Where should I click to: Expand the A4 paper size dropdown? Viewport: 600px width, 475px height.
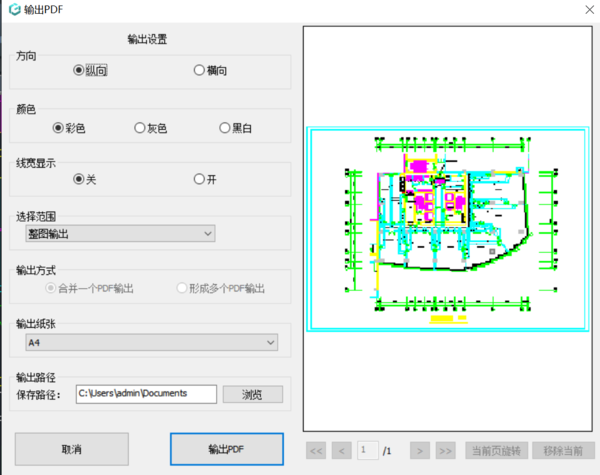pos(151,343)
